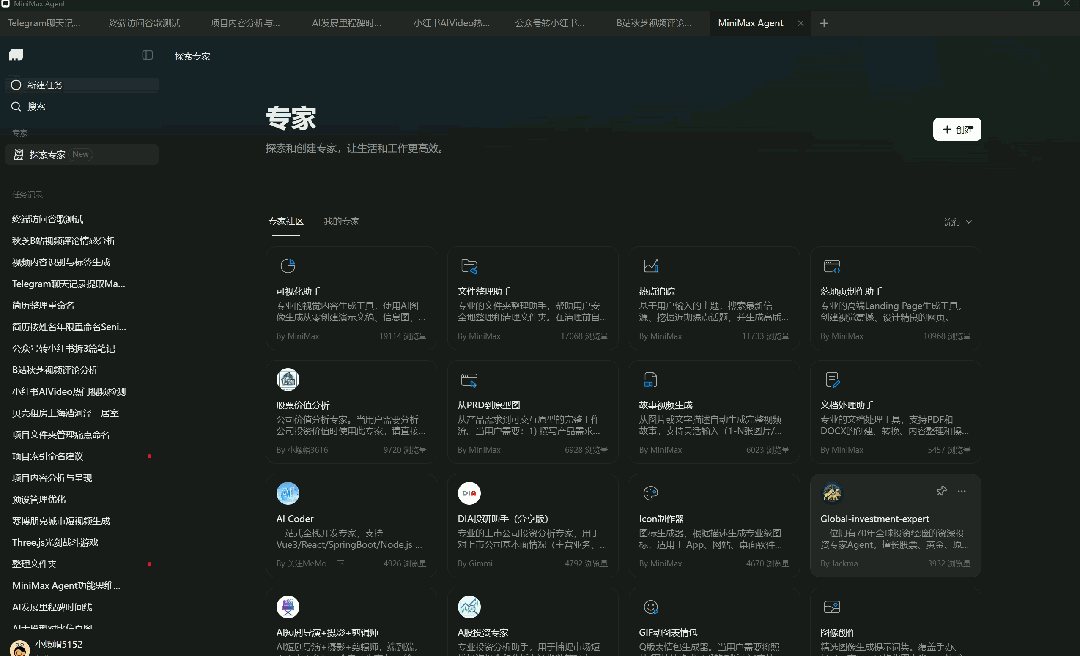Click the pie chart icon on first card
Image resolution: width=1080 pixels, height=656 pixels.
tap(288, 266)
